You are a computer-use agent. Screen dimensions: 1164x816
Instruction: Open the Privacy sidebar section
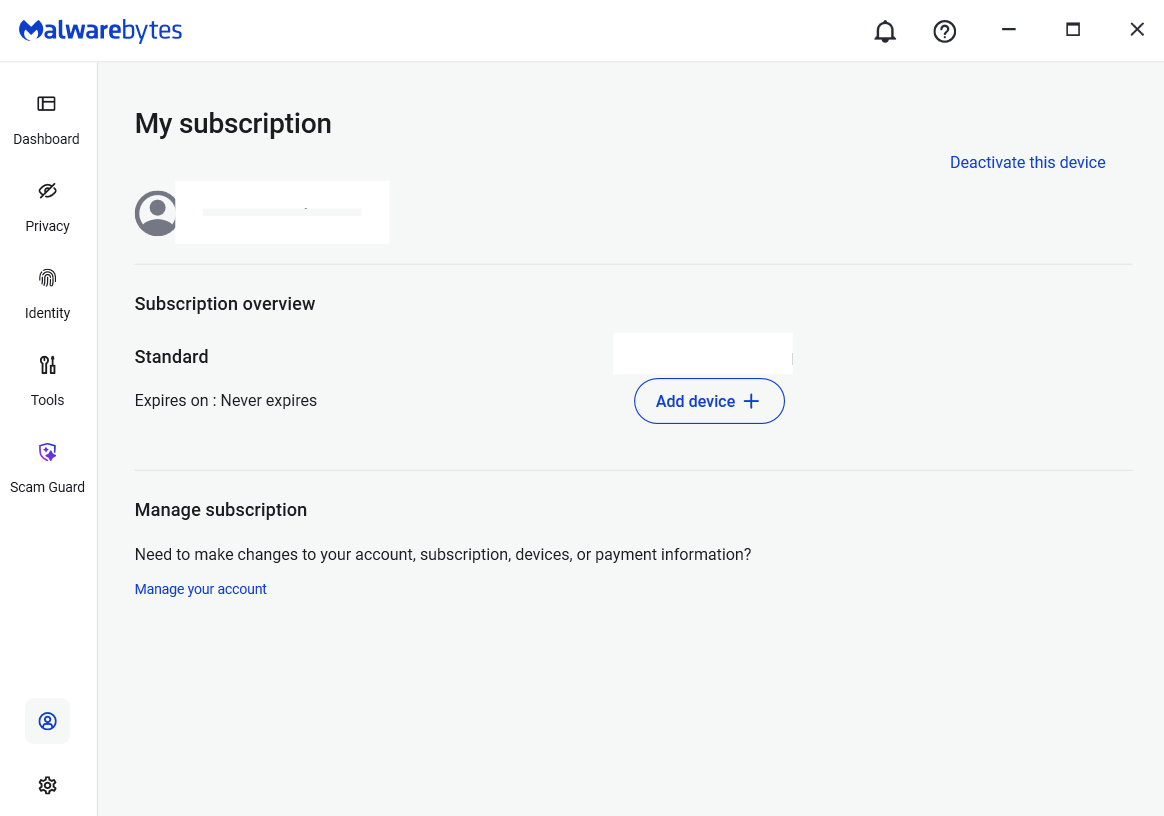[x=47, y=207]
